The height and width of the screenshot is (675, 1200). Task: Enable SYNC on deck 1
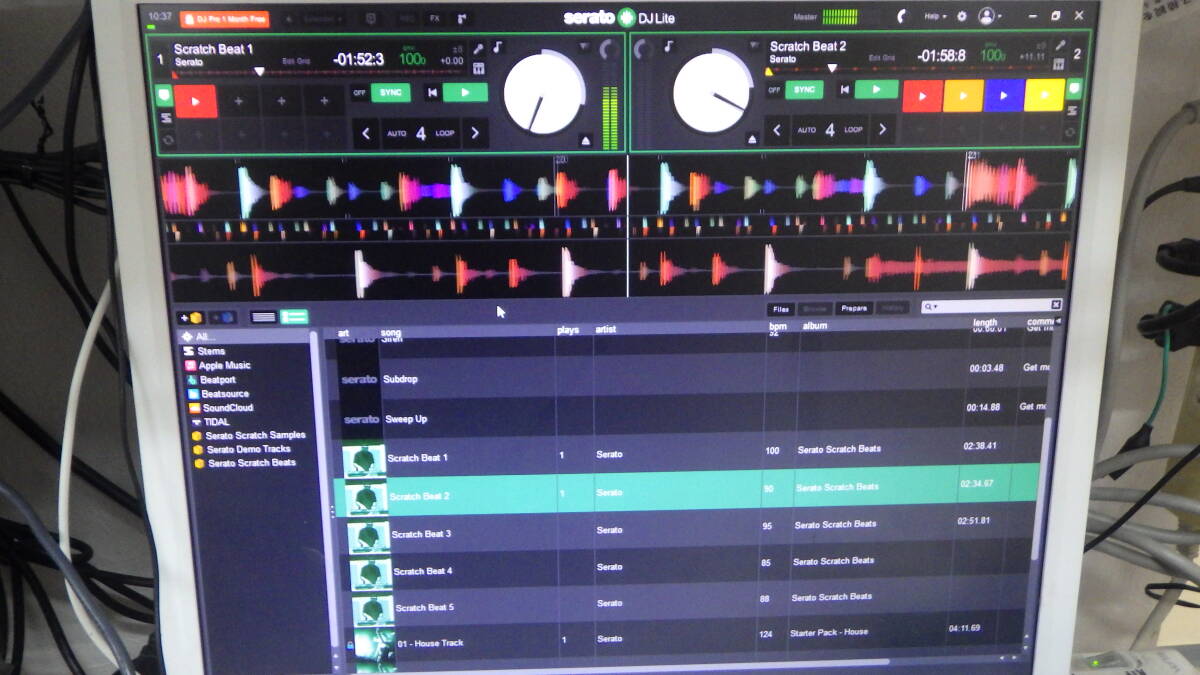tap(390, 93)
